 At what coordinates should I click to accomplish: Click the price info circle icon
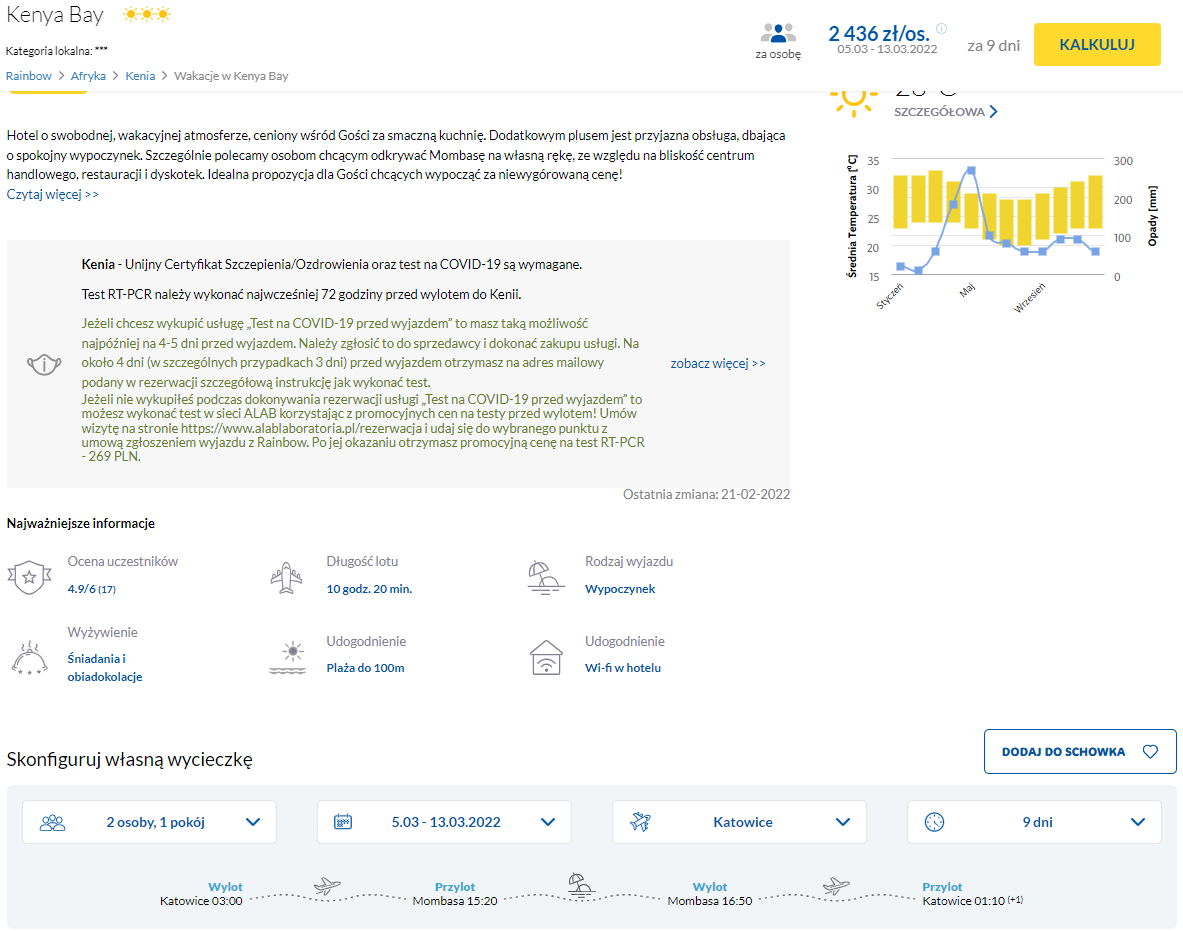click(x=941, y=29)
